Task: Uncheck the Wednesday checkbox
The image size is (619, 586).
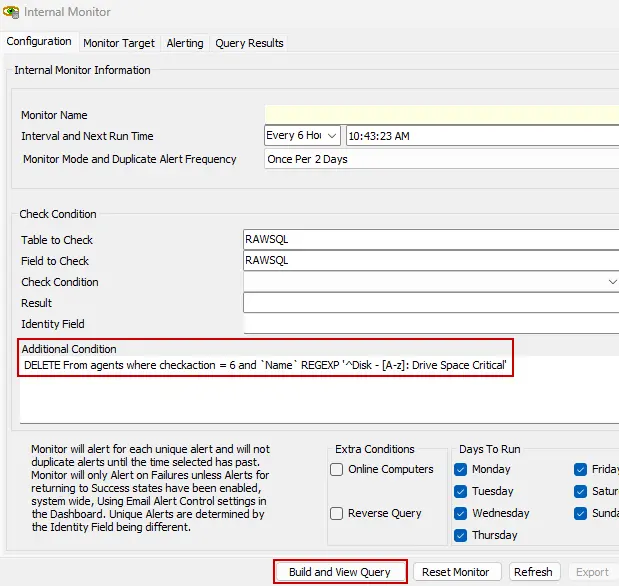Action: tap(460, 513)
